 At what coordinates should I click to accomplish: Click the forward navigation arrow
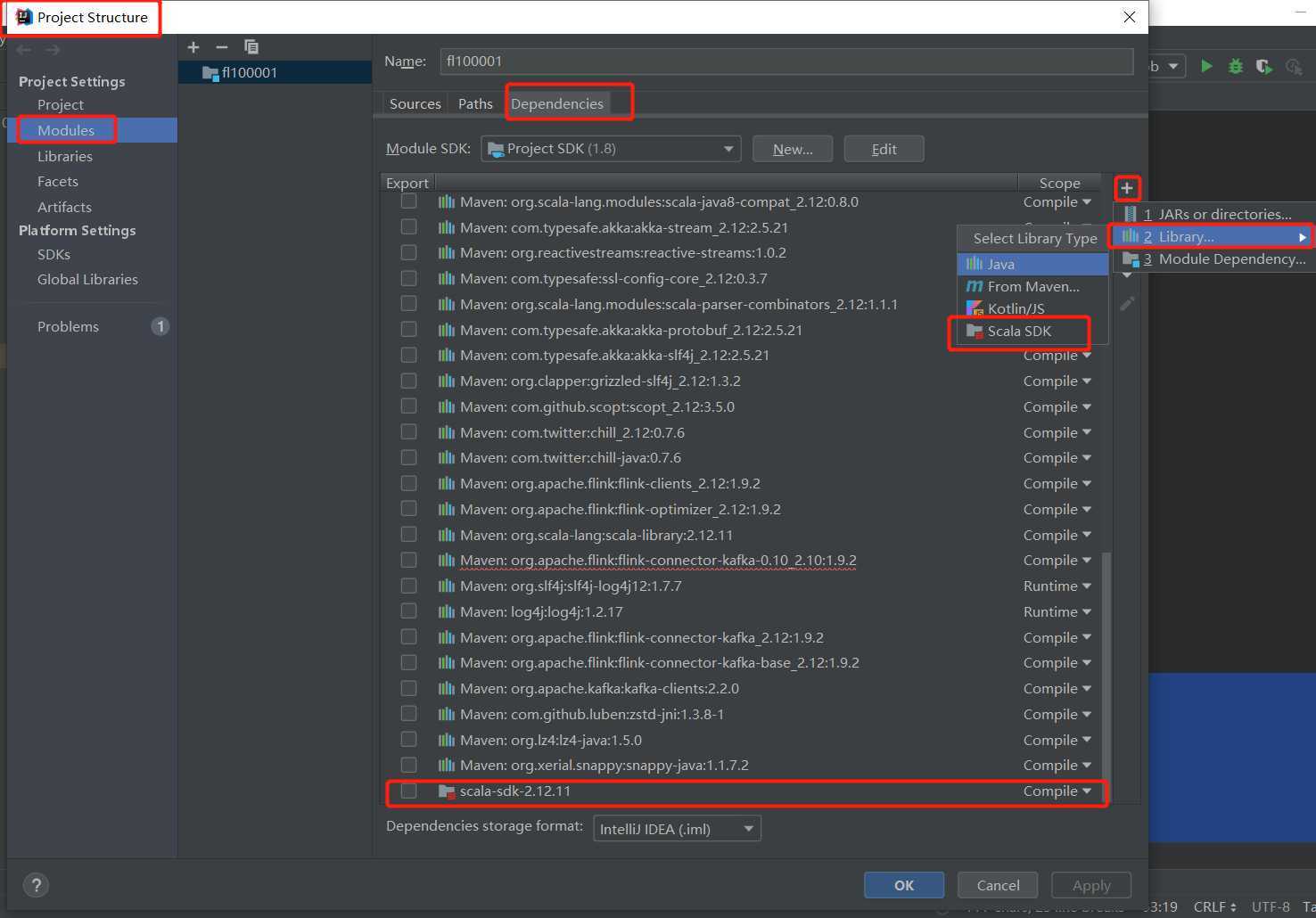coord(53,50)
